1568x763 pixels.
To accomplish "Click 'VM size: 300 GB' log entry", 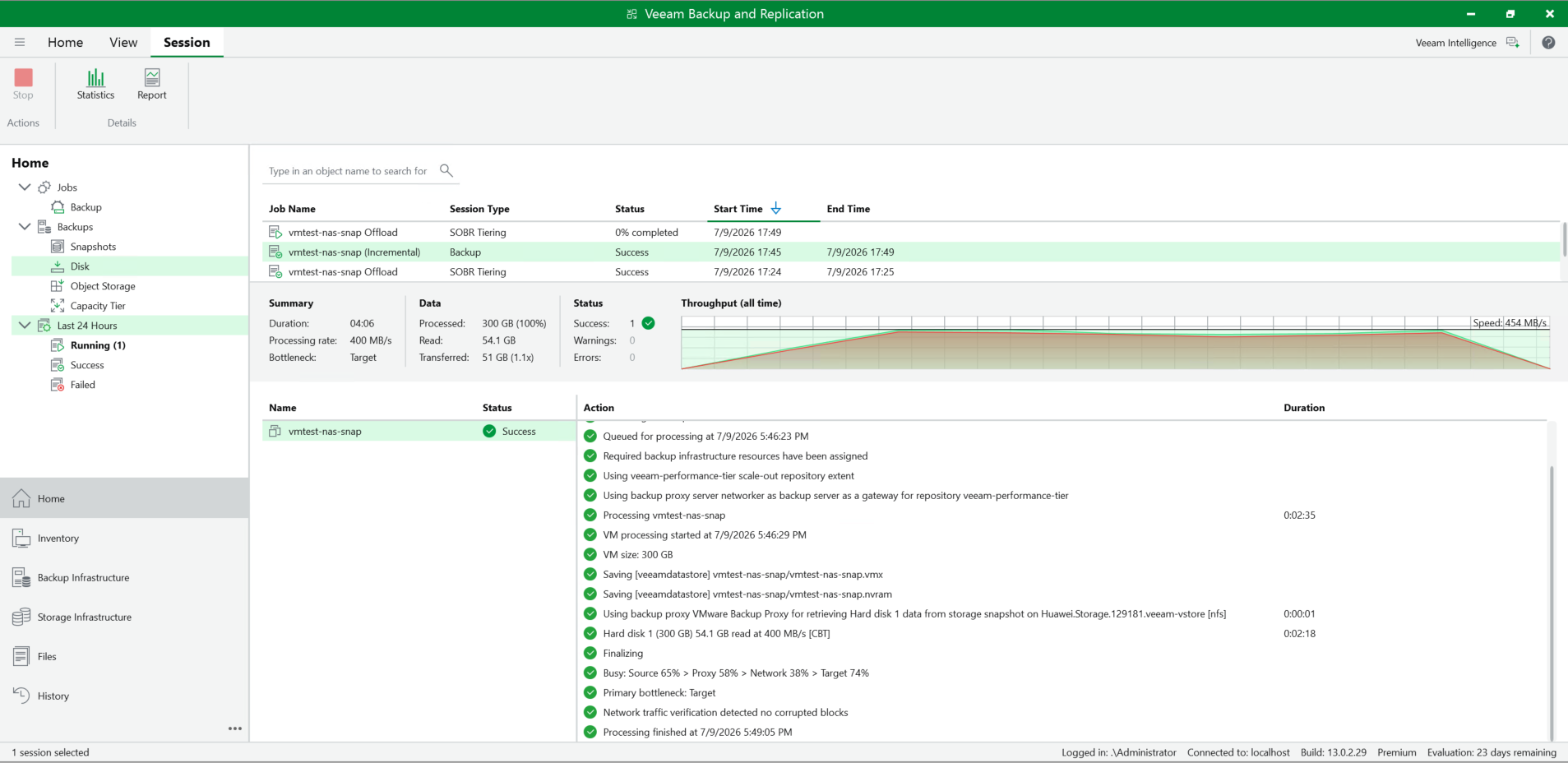I will pos(638,554).
